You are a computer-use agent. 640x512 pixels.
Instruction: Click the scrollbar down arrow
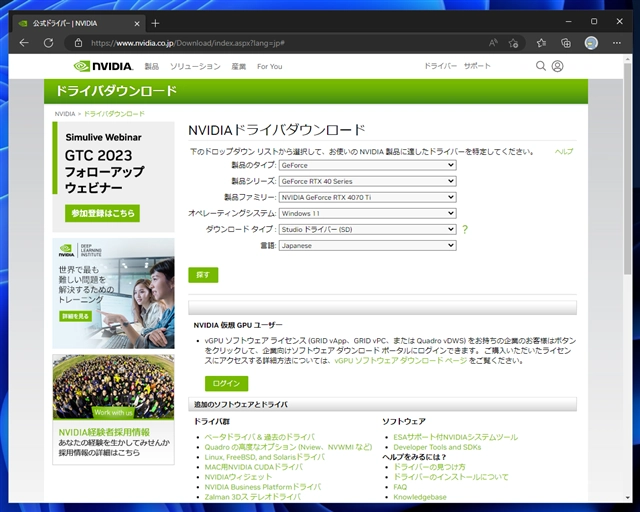pyautogui.click(x=628, y=497)
